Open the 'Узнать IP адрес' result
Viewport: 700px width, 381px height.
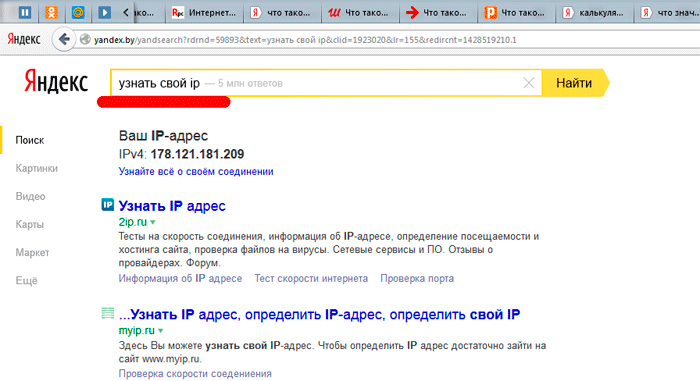coord(172,206)
